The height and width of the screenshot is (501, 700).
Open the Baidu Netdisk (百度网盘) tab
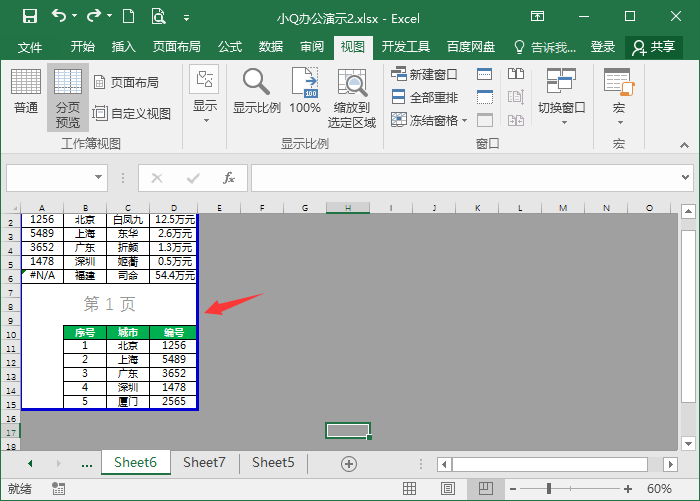(x=471, y=47)
